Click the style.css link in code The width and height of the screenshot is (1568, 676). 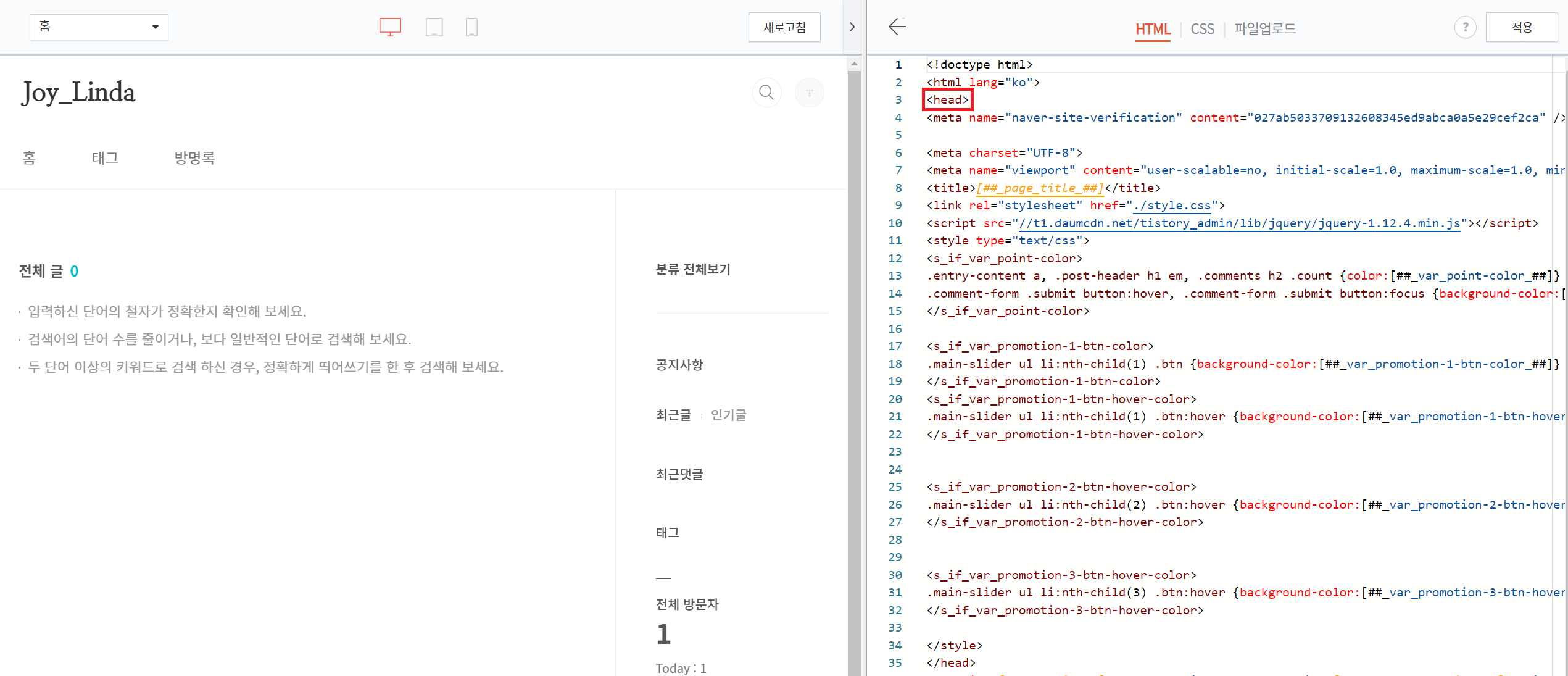[1172, 206]
